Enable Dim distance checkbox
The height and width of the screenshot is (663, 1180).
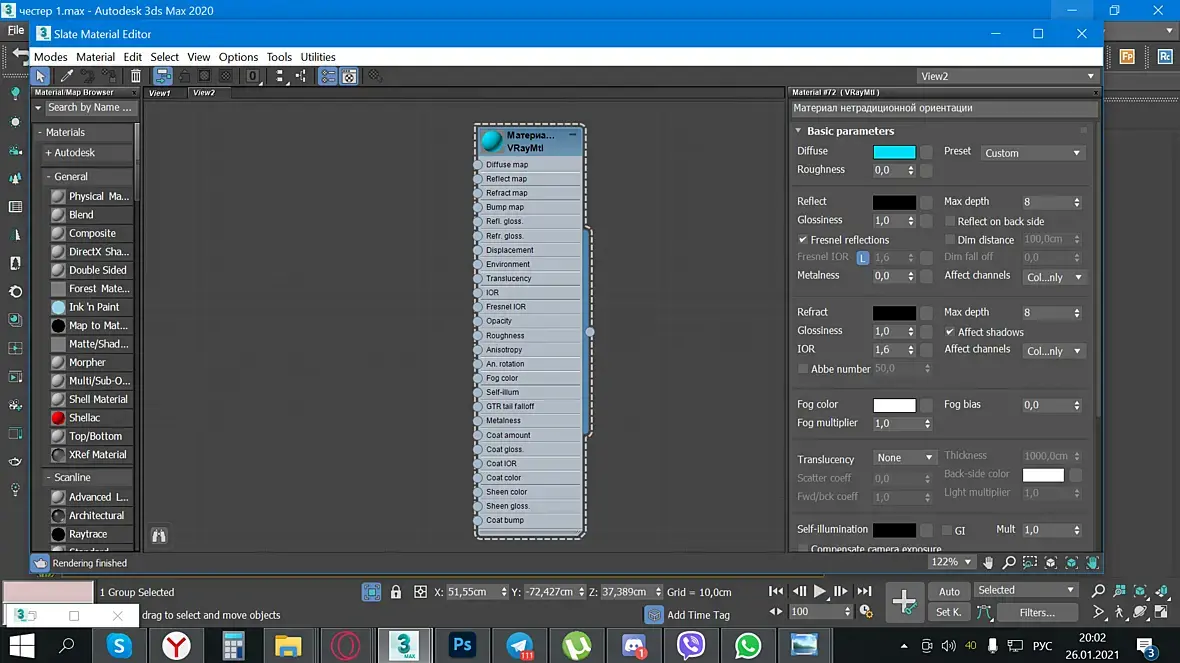pos(950,239)
